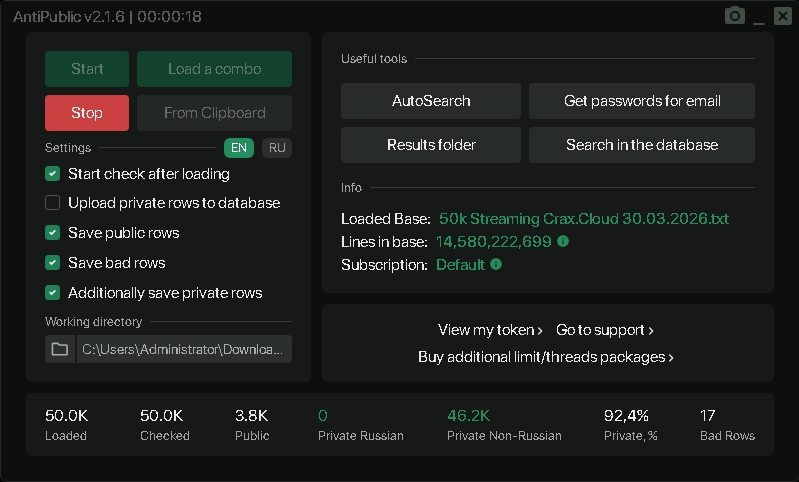The width and height of the screenshot is (799, 482).
Task: Uncheck Save bad rows option
Action: pyautogui.click(x=53, y=263)
